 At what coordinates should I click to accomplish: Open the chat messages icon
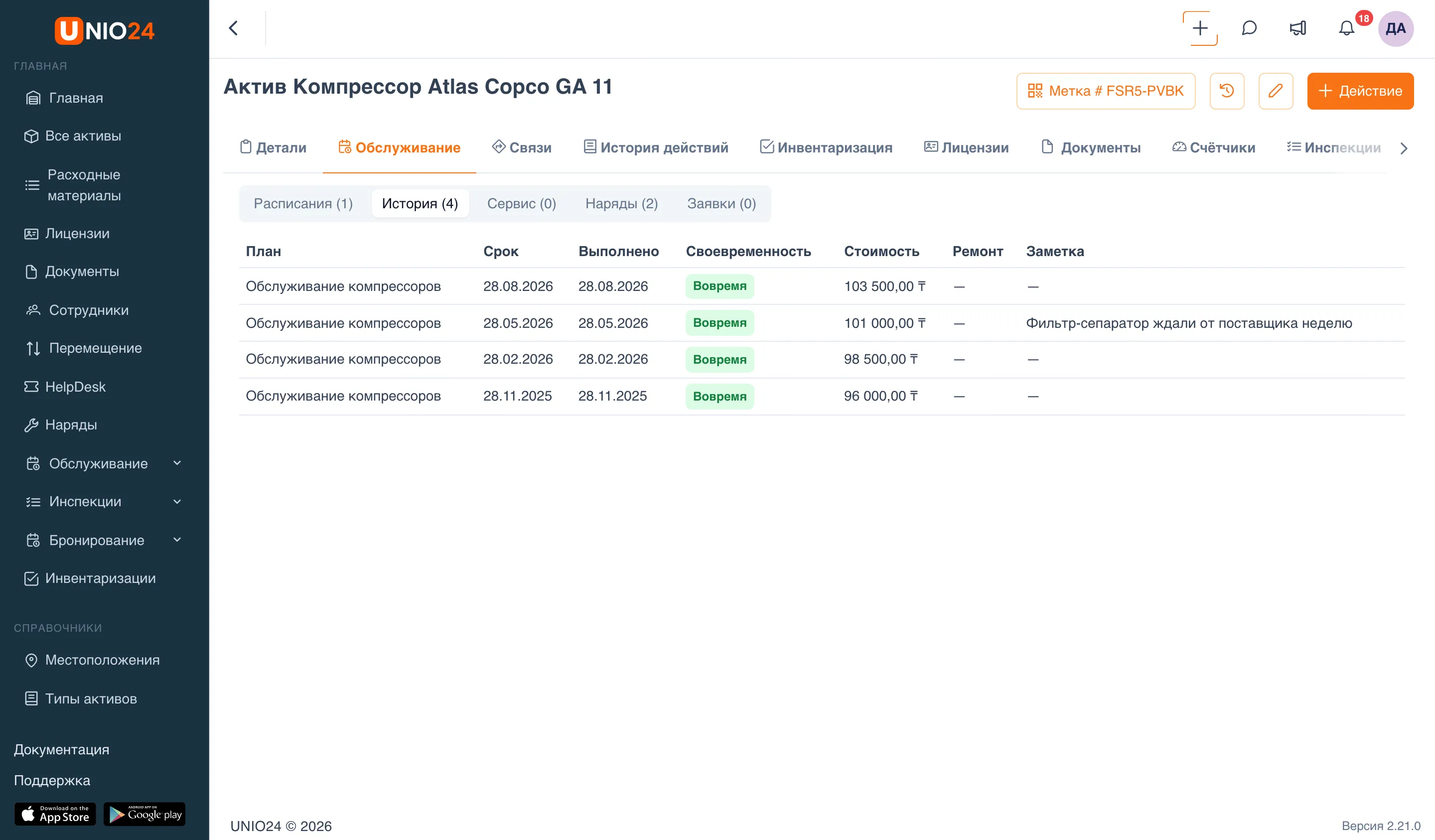click(1249, 28)
